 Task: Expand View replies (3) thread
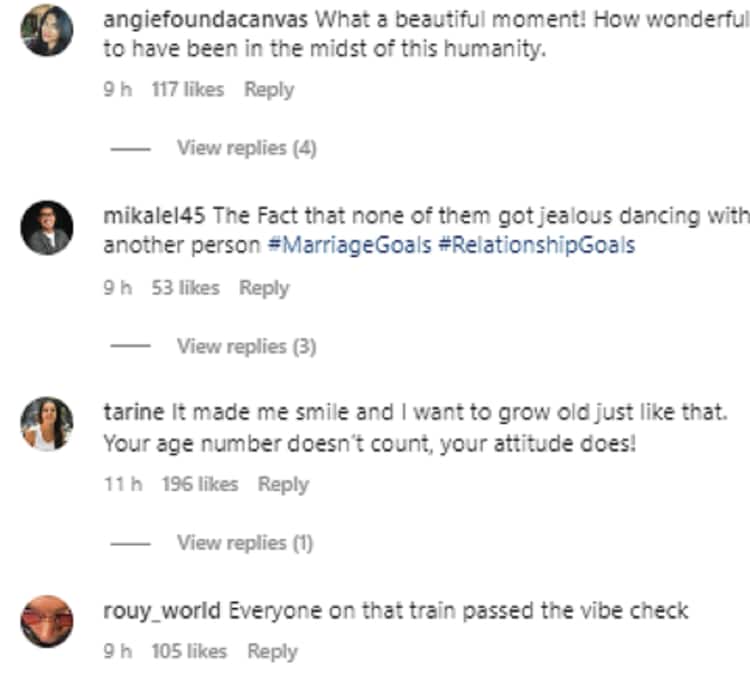(x=246, y=346)
